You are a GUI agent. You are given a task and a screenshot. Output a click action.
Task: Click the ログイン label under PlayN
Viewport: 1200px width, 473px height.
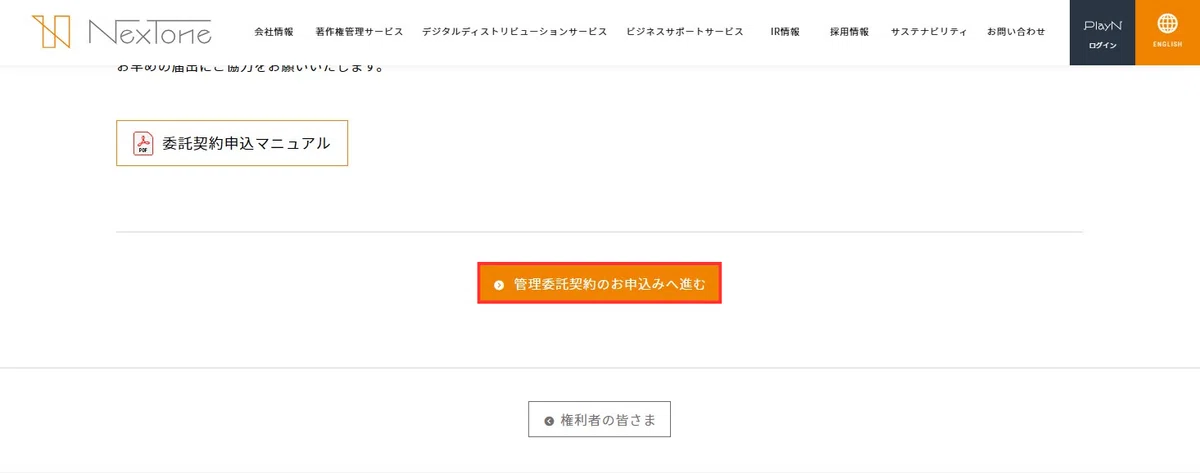(x=1102, y=46)
